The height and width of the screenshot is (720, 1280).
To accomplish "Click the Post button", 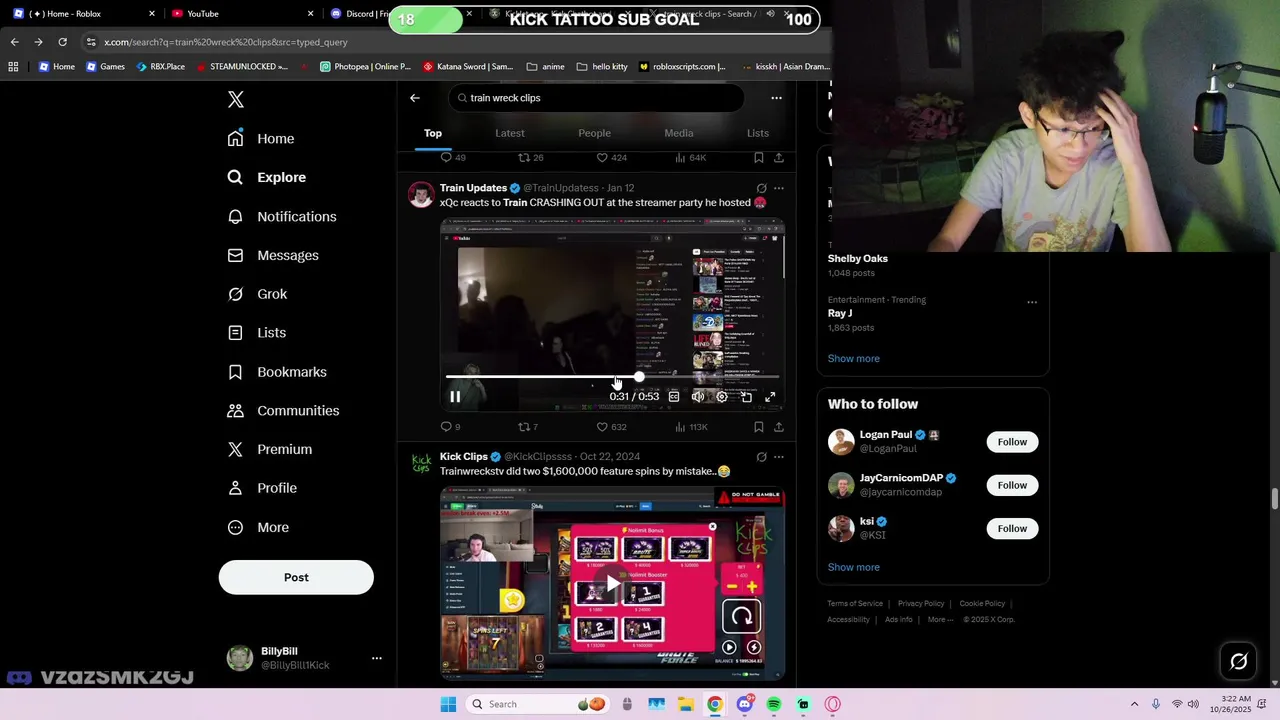I will click(x=296, y=577).
